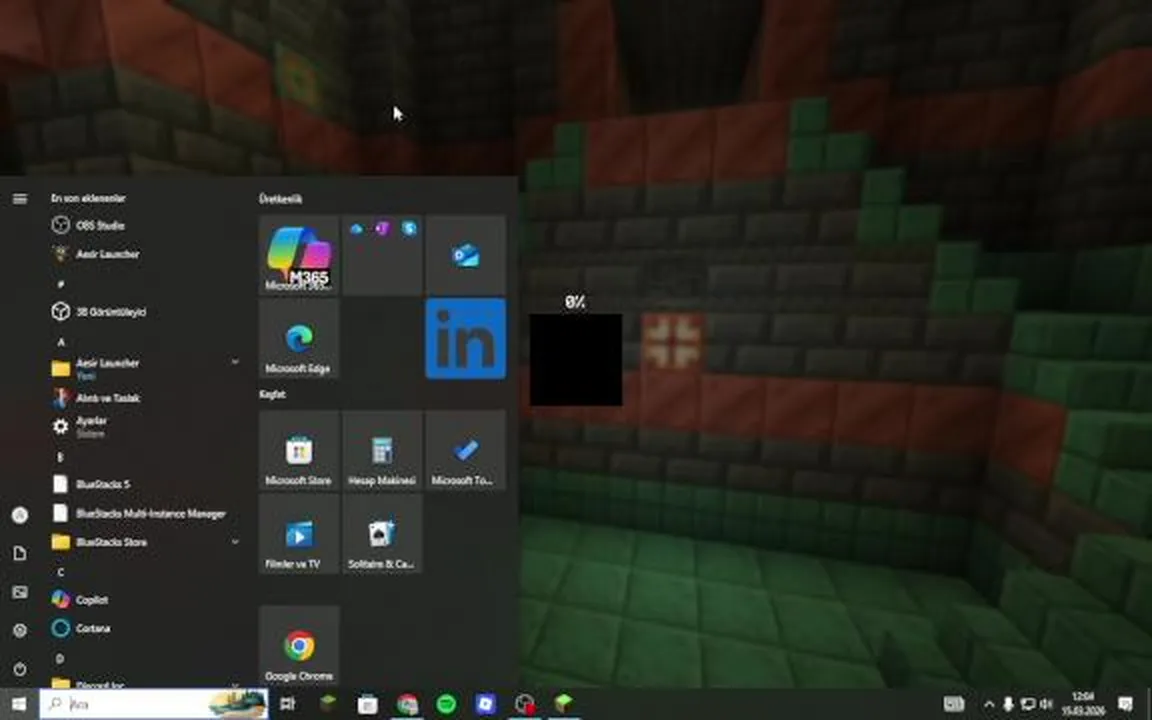The width and height of the screenshot is (1152, 720).
Task: Open Chrome from the taskbar
Action: point(407,704)
